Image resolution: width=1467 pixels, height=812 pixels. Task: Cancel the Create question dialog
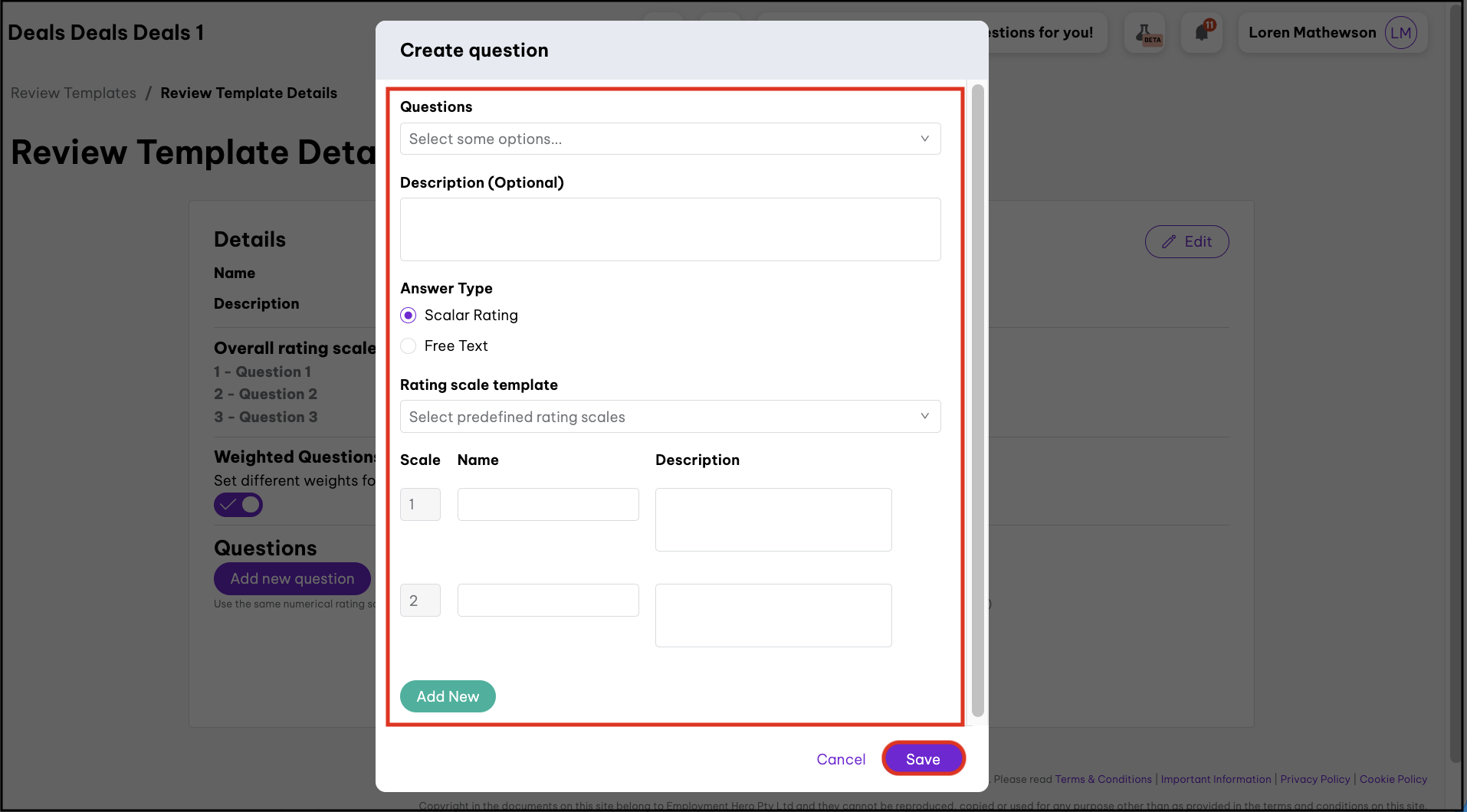(841, 759)
